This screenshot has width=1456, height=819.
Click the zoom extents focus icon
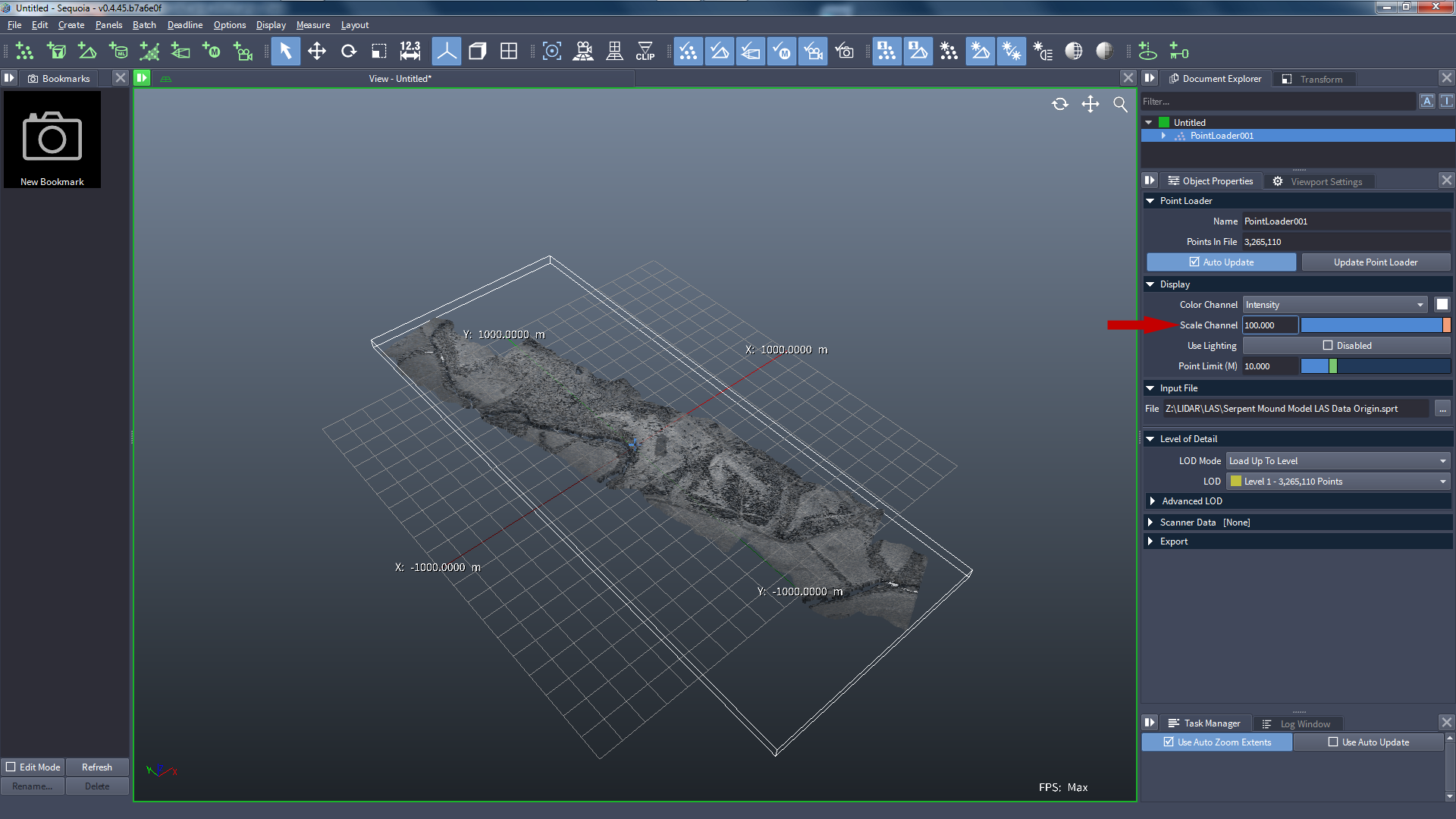click(552, 52)
